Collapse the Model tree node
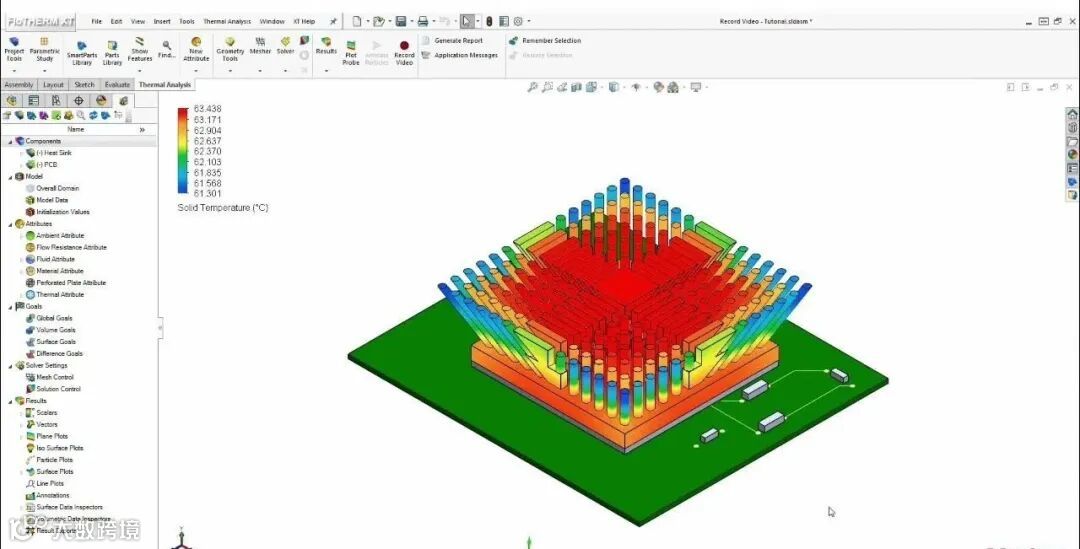Image resolution: width=1080 pixels, height=549 pixels. (10, 176)
